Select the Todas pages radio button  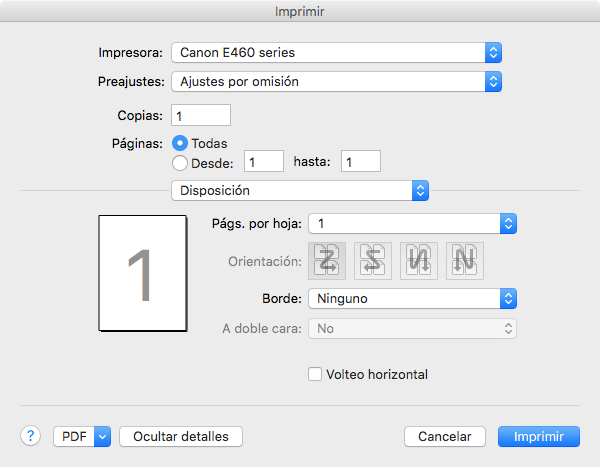pyautogui.click(x=181, y=143)
